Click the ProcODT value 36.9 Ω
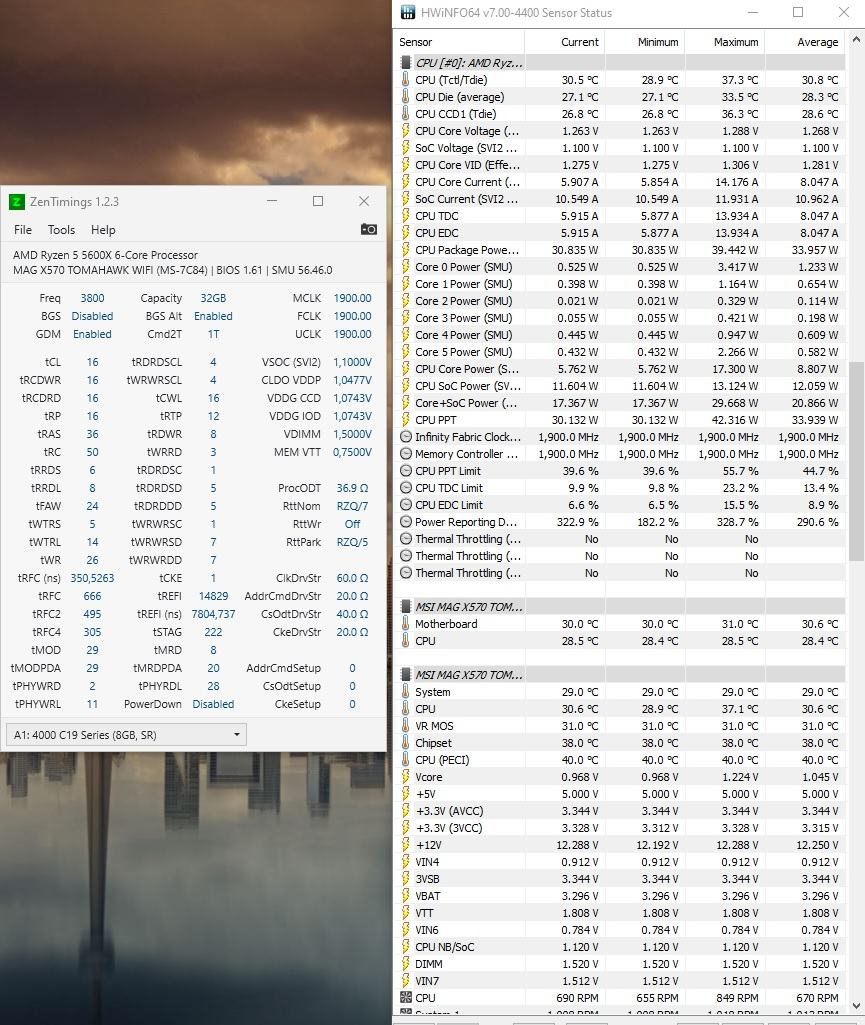The width and height of the screenshot is (865, 1025). tap(352, 488)
